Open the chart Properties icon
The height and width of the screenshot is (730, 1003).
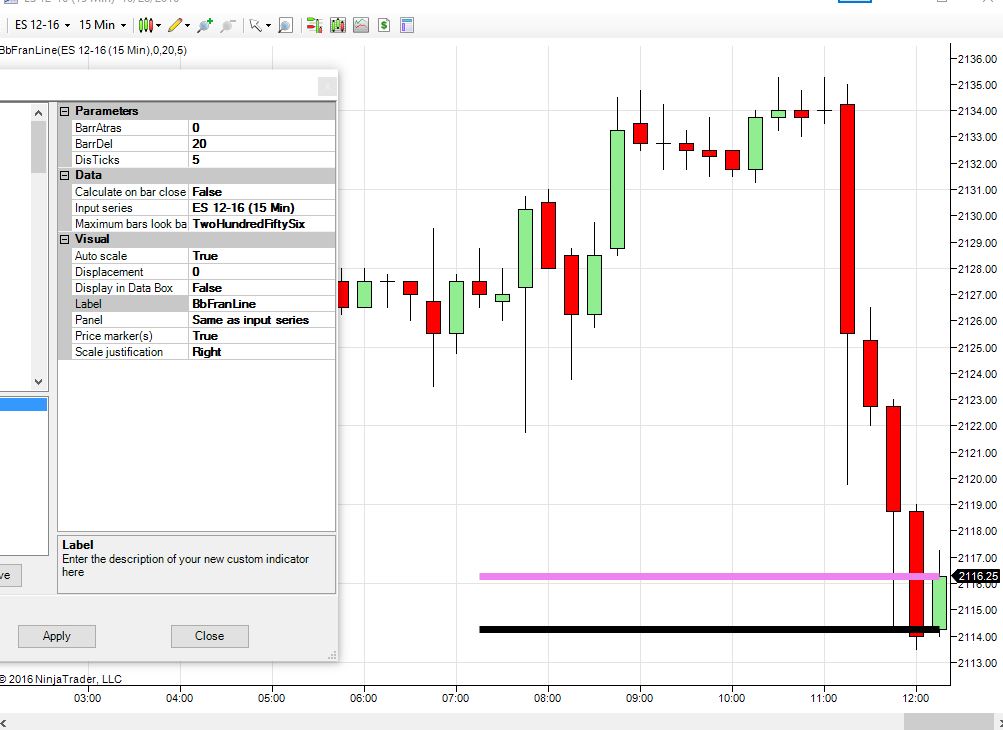(407, 25)
